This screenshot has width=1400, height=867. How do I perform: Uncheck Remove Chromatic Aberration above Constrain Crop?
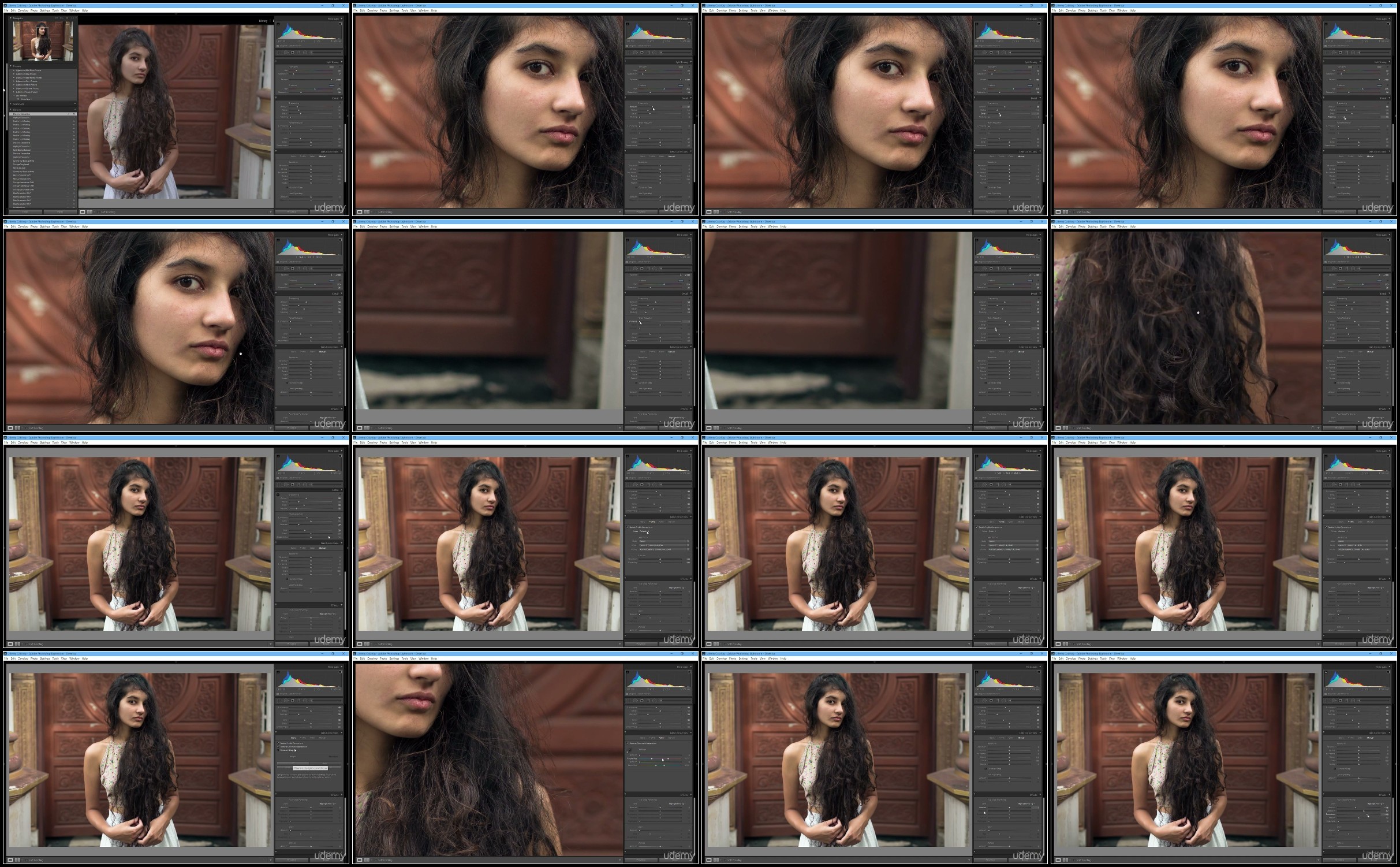(x=278, y=746)
